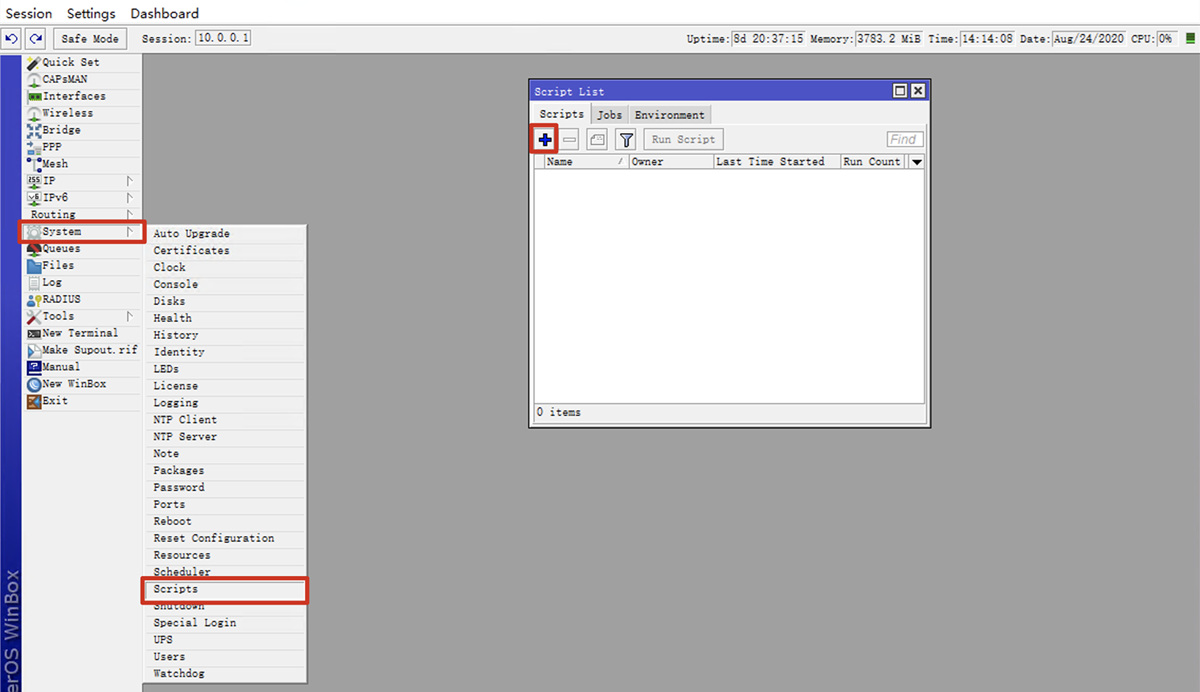The width and height of the screenshot is (1200, 692).
Task: Click the blue plus add script icon
Action: tap(544, 140)
